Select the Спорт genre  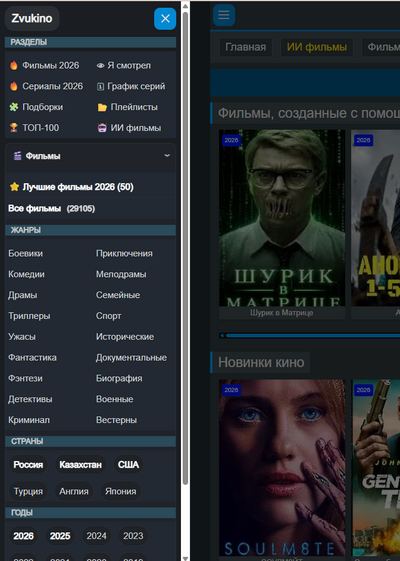point(108,316)
